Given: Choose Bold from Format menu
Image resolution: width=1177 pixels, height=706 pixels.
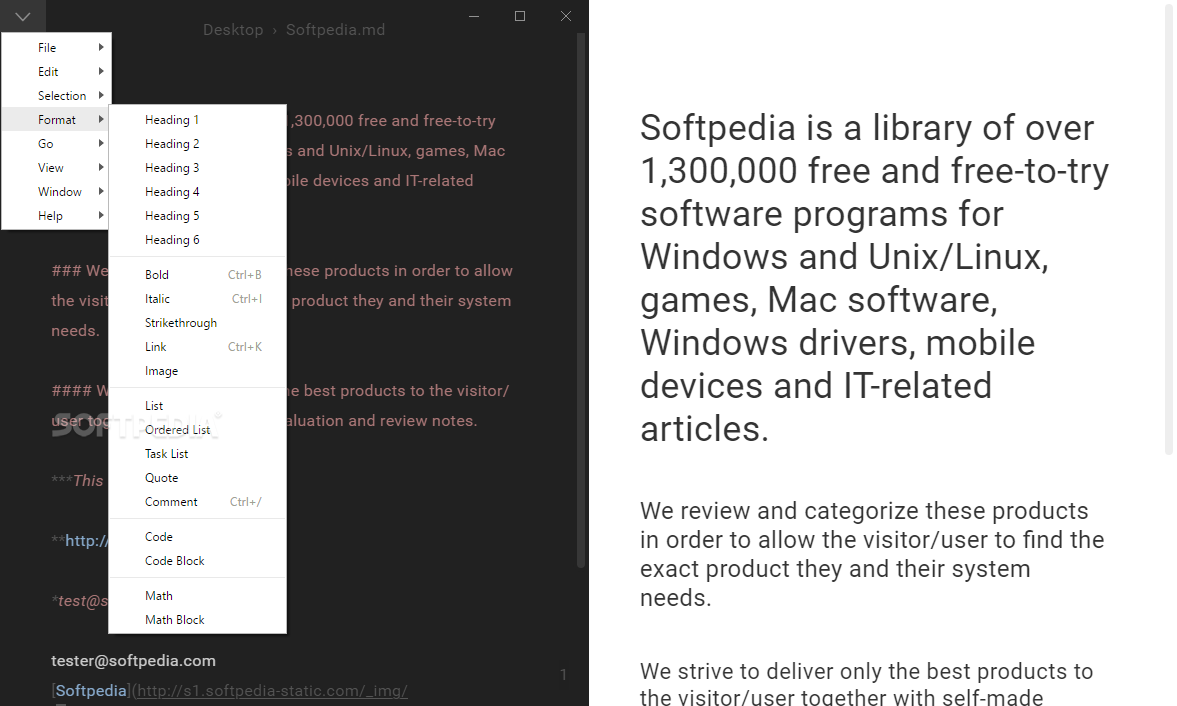Looking at the screenshot, I should click(197, 275).
